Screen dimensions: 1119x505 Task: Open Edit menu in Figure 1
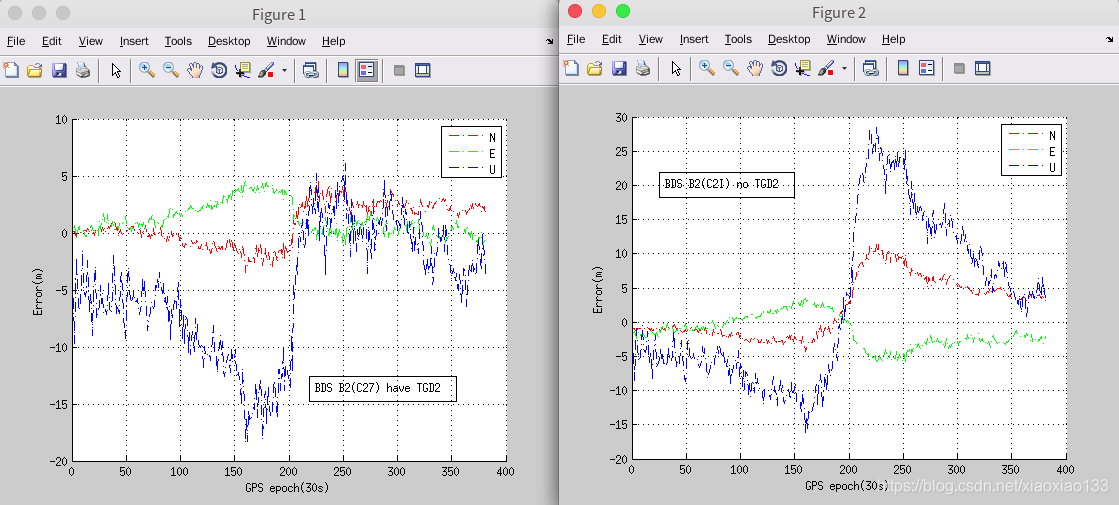tap(51, 41)
